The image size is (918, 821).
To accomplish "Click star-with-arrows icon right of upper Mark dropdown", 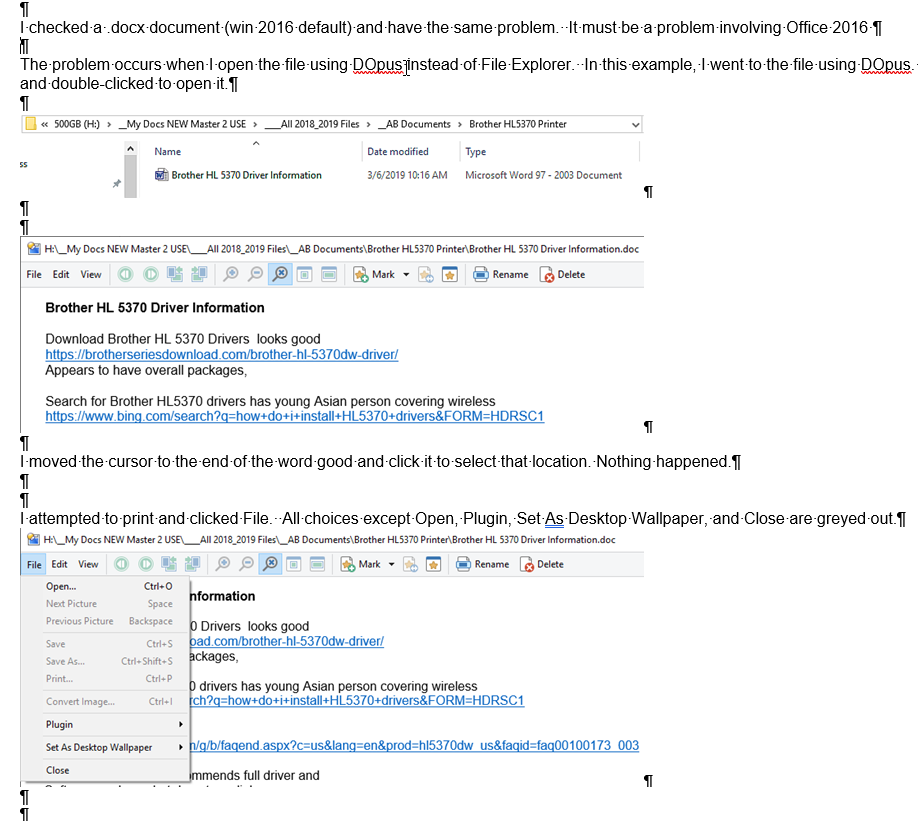I will coord(426,274).
